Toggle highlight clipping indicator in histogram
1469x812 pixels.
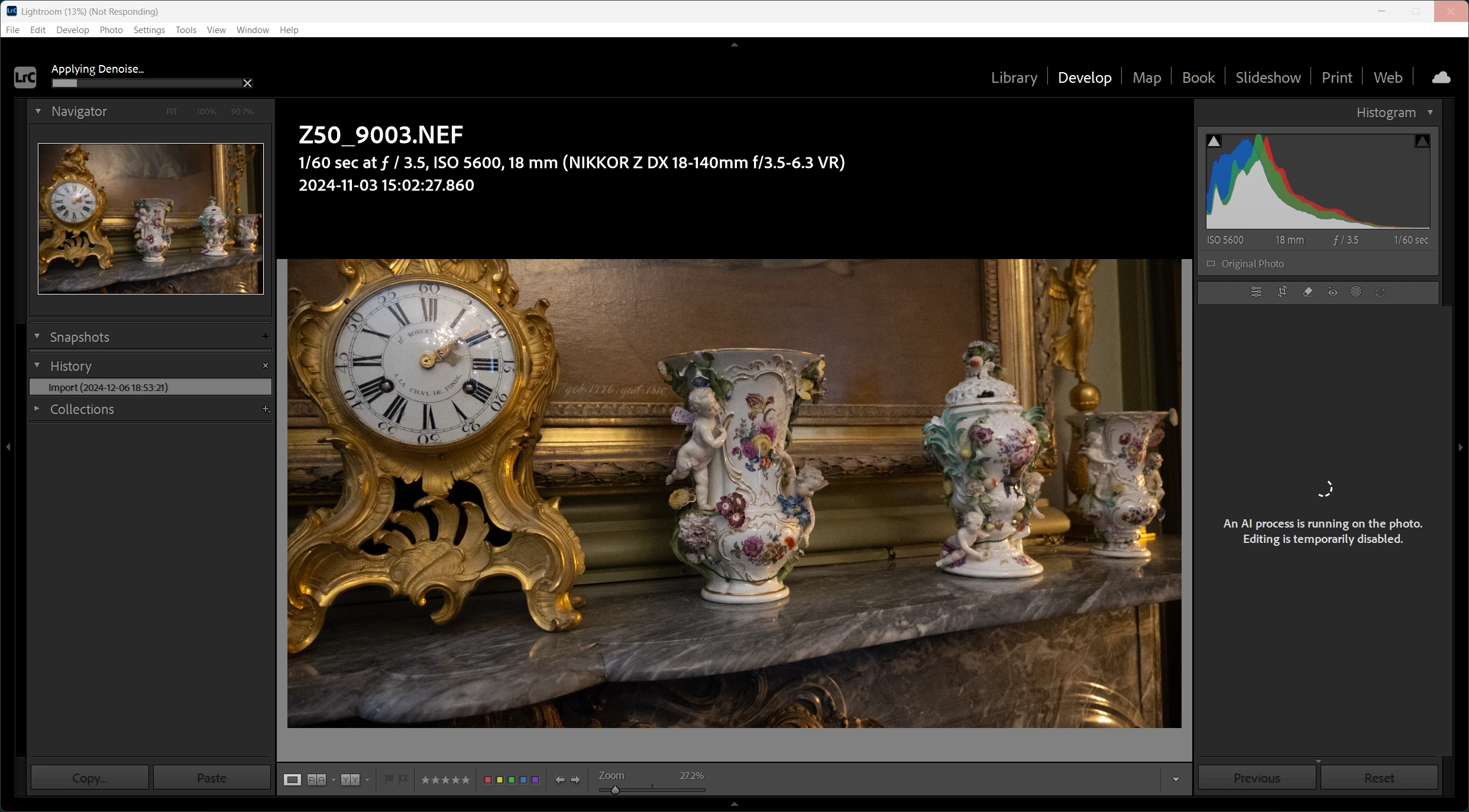pyautogui.click(x=1422, y=141)
